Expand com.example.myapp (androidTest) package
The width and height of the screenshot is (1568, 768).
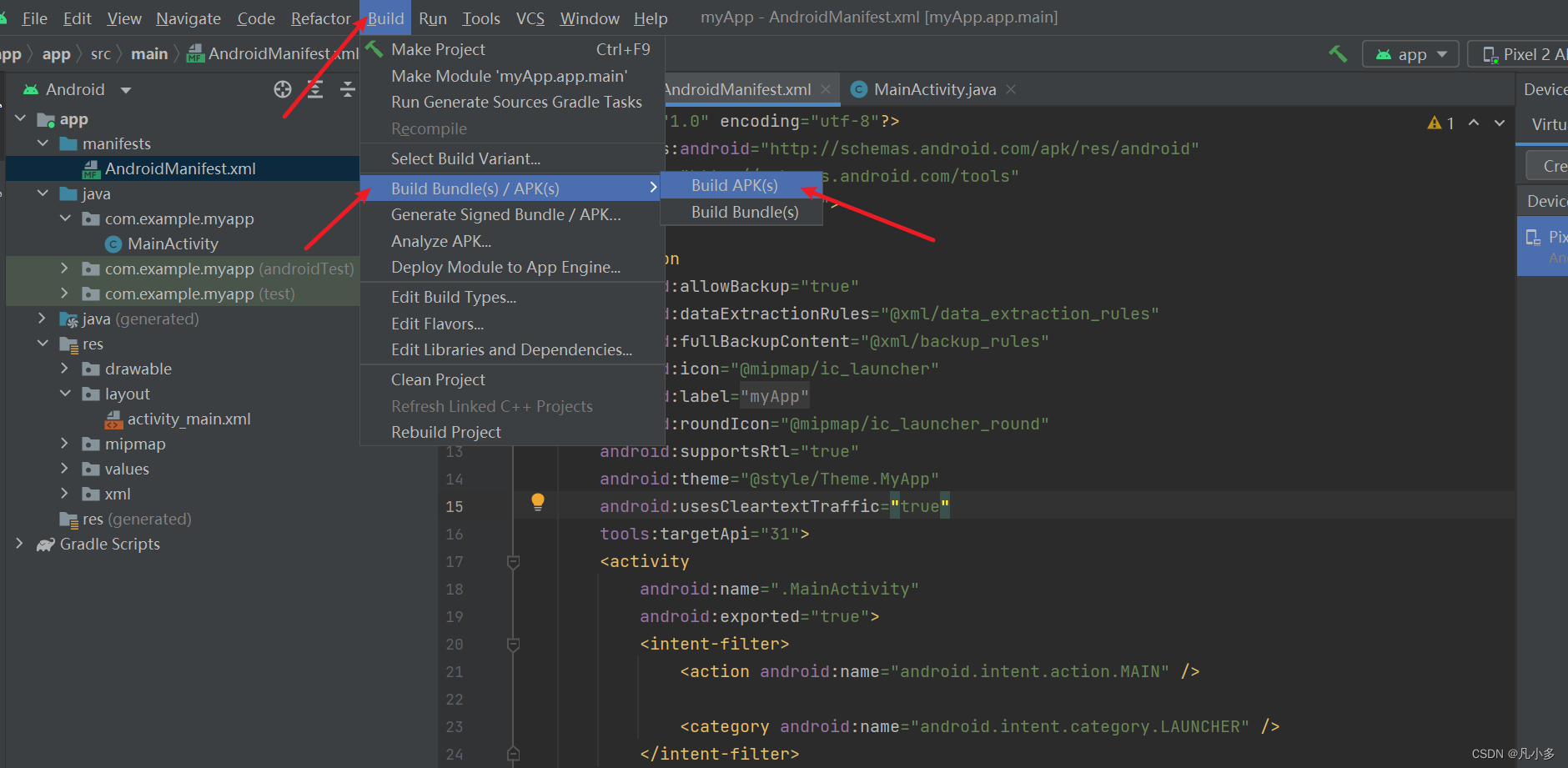tap(65, 269)
